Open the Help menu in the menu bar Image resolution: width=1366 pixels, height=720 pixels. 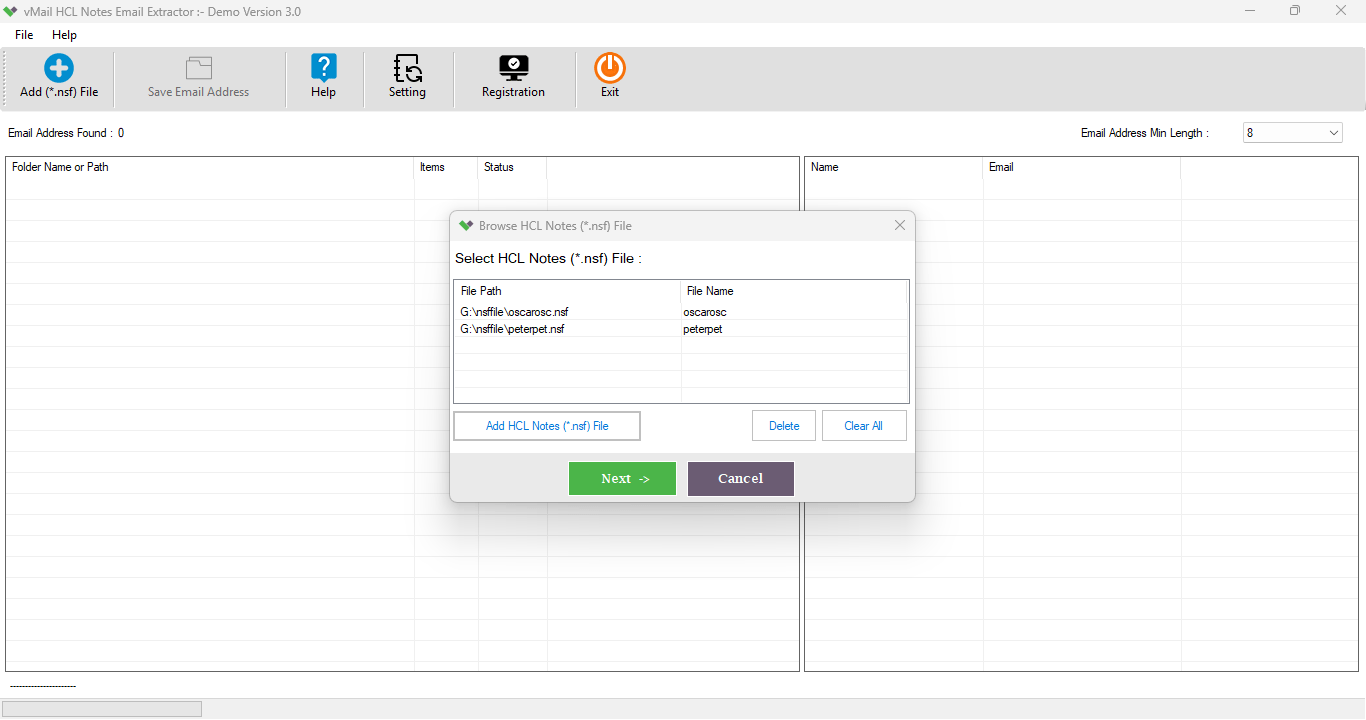(64, 35)
